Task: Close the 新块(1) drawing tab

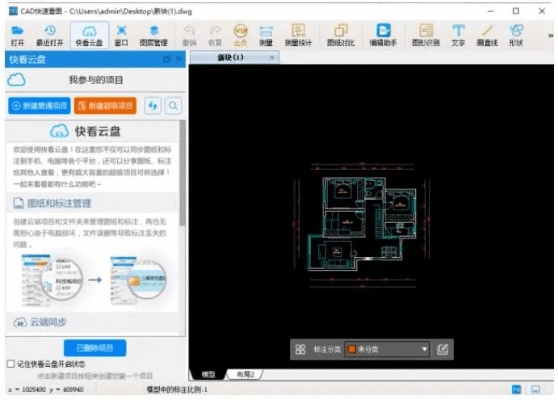Action: pos(272,57)
